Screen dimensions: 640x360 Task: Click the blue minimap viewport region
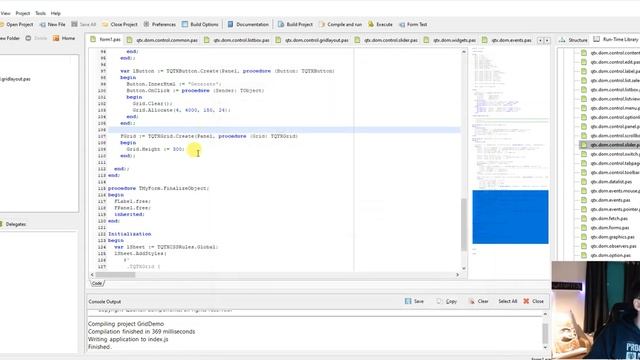point(510,217)
